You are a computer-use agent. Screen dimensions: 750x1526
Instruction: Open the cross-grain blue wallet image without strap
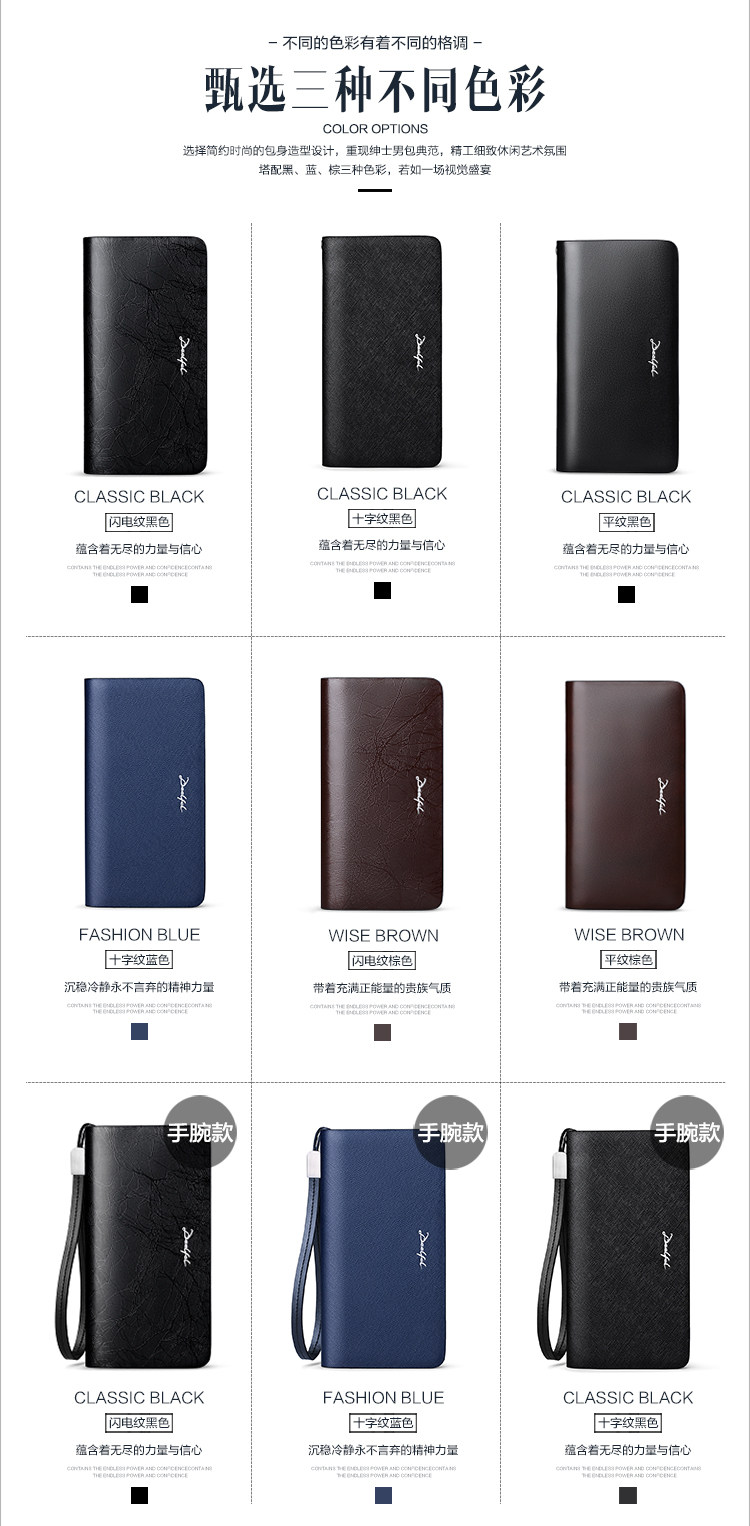tap(145, 792)
